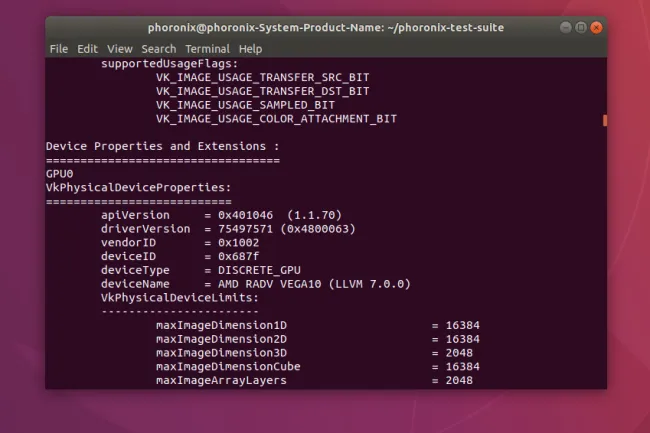Image resolution: width=650 pixels, height=433 pixels.
Task: Click the DISCRETE_GPU value
Action: point(259,270)
